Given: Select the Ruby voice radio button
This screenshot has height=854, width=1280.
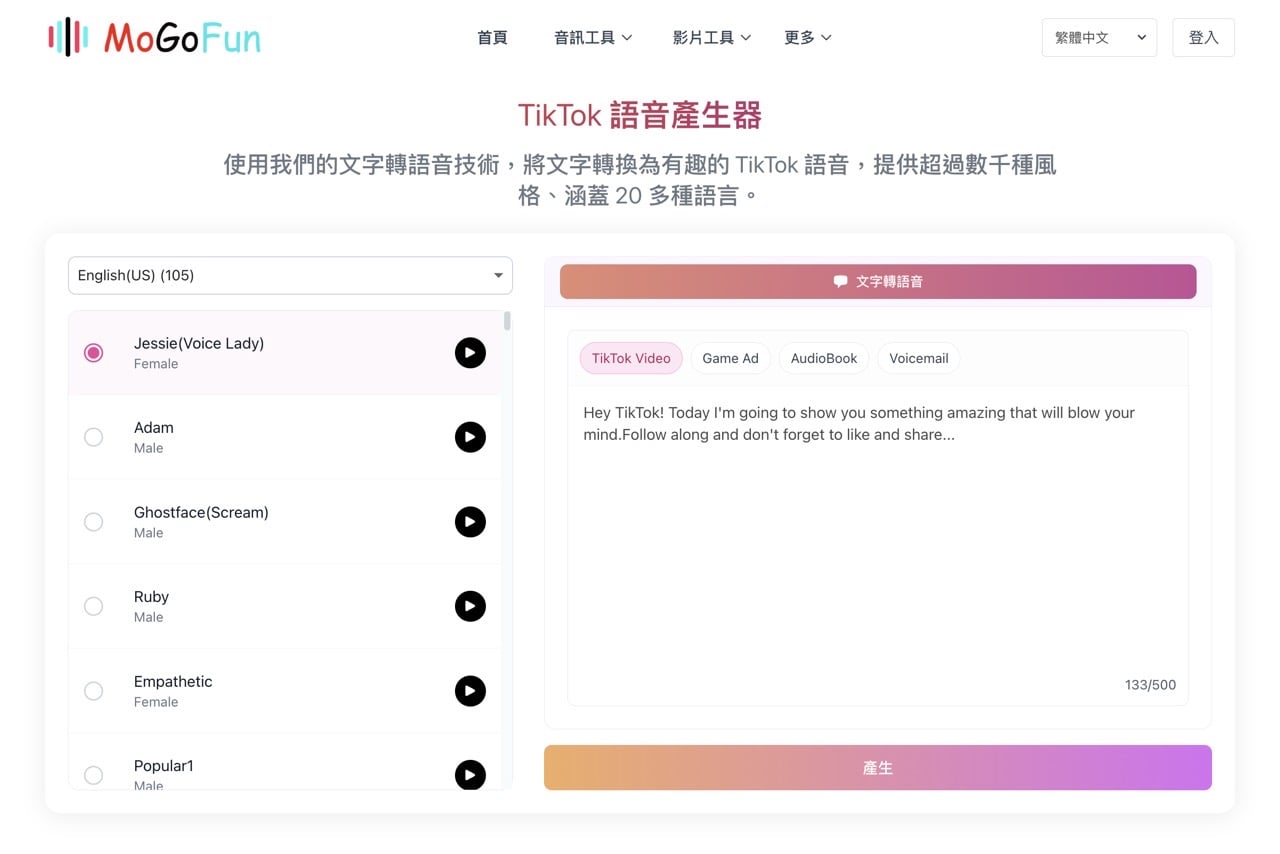Looking at the screenshot, I should click(x=93, y=606).
